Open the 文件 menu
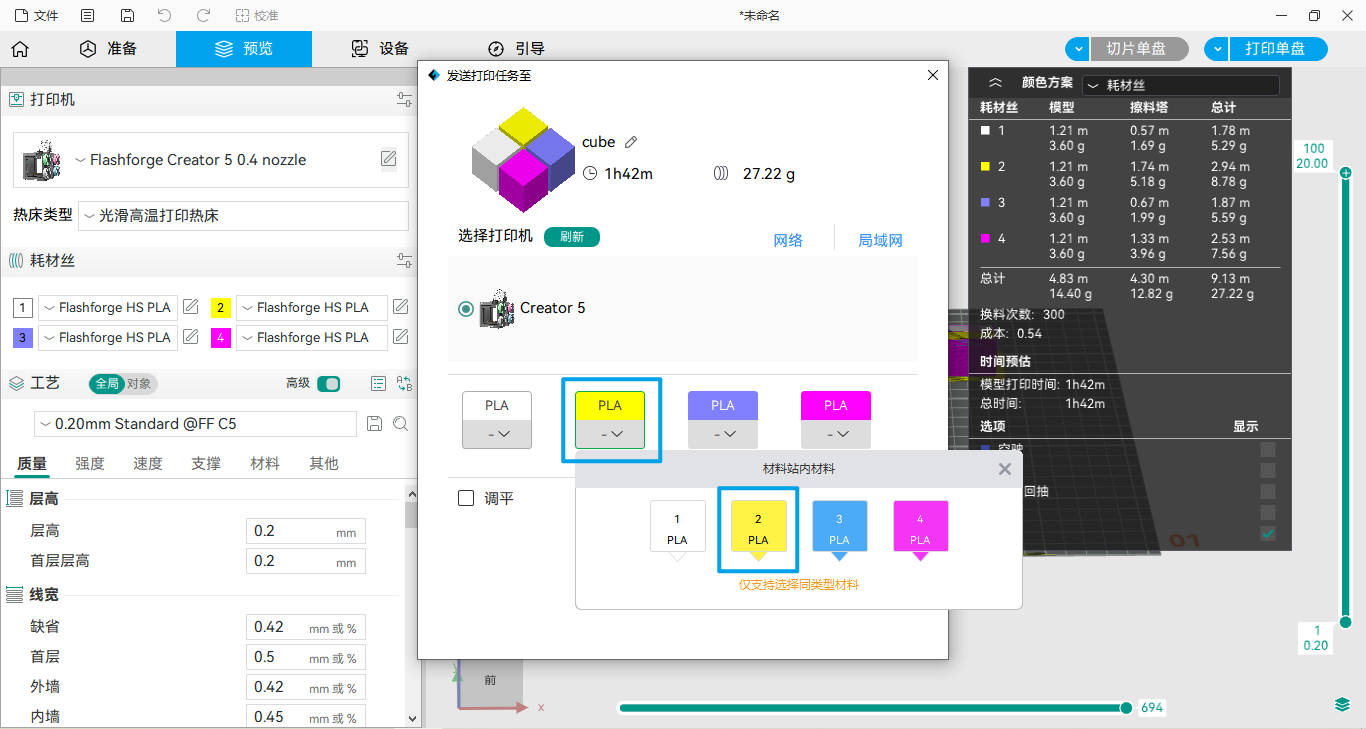 click(x=36, y=15)
